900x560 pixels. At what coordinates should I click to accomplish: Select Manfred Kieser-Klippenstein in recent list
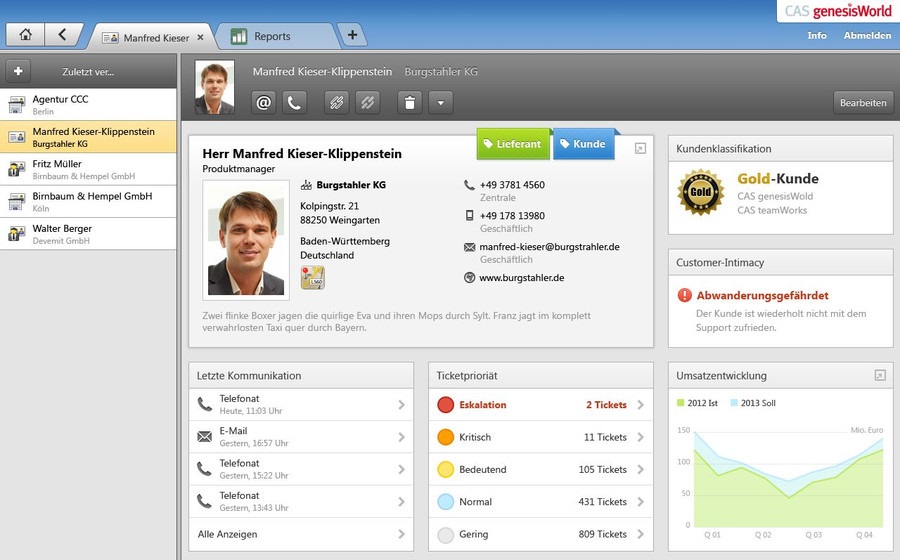88,137
